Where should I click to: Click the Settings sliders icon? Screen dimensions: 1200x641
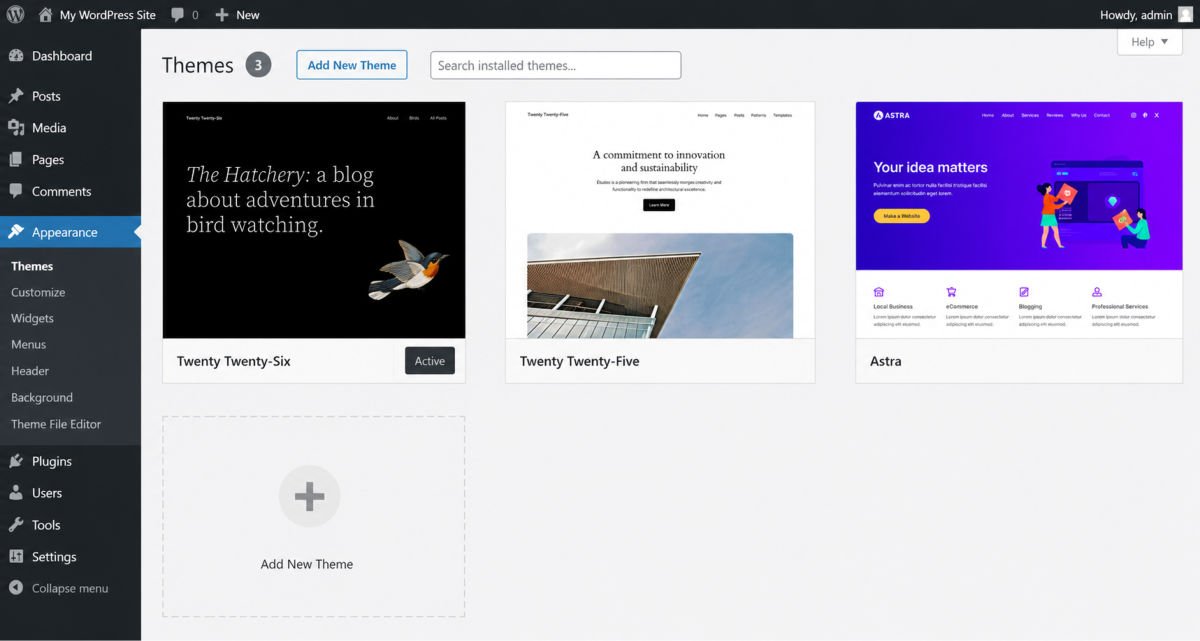pyautogui.click(x=16, y=557)
